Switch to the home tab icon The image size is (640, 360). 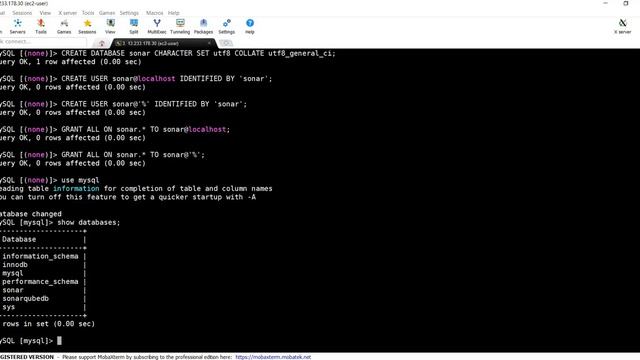(102, 43)
